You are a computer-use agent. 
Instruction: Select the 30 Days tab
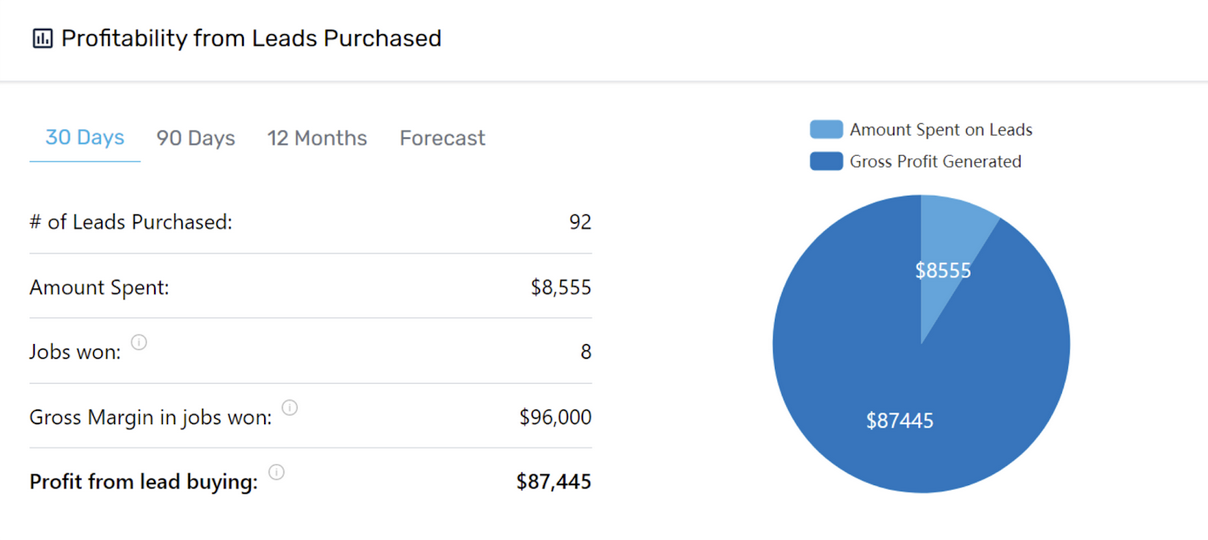coord(85,138)
